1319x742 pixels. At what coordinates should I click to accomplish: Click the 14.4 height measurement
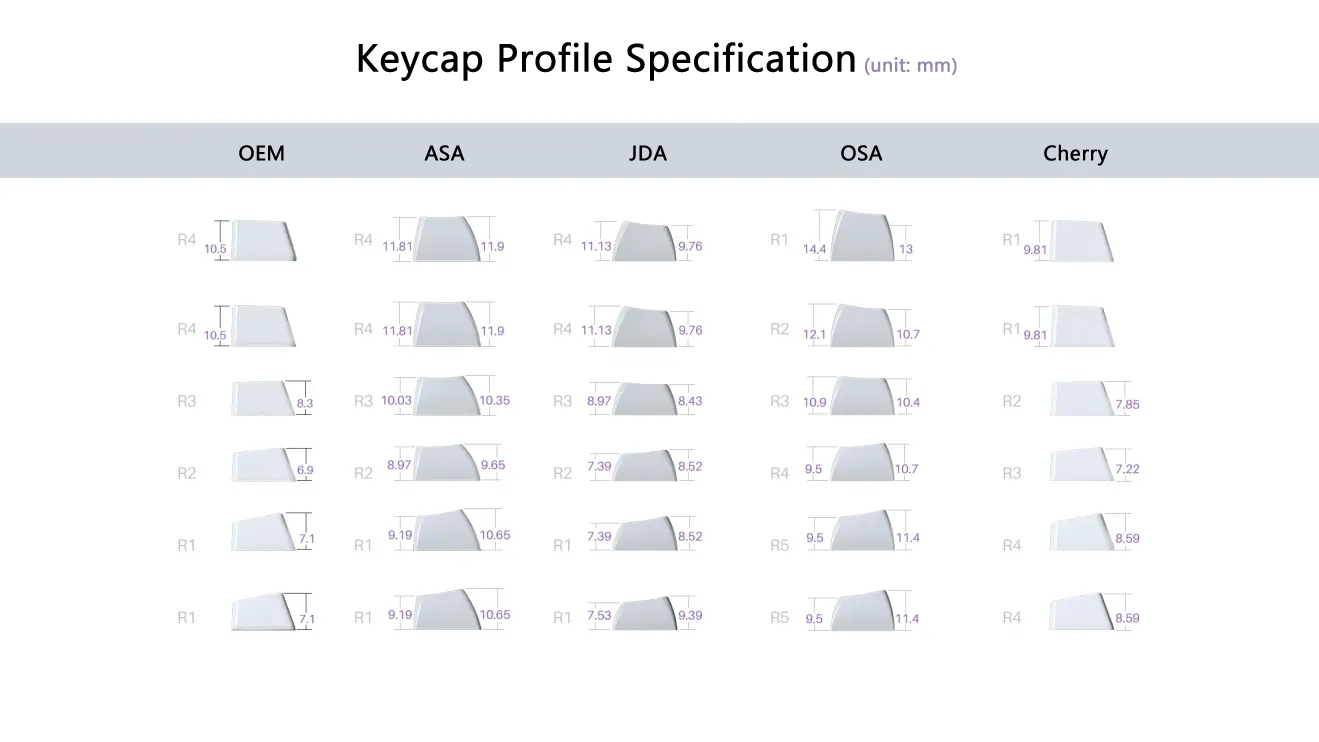pos(814,249)
